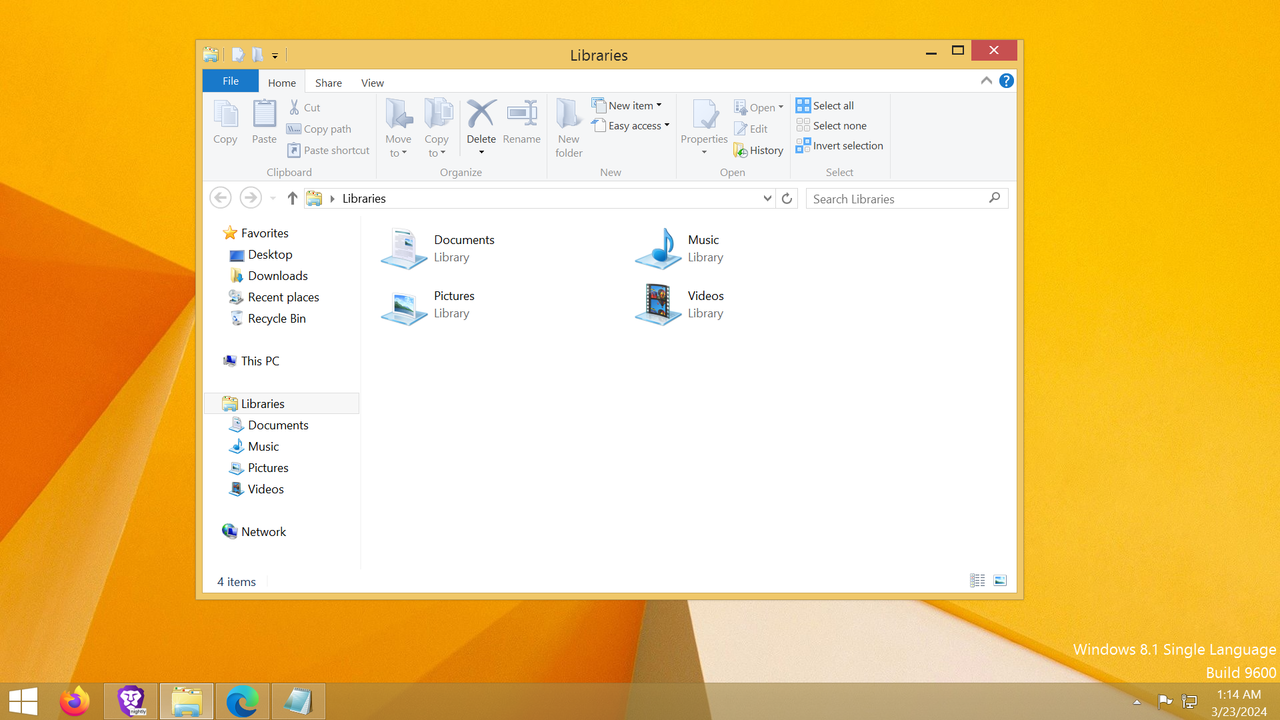Screen dimensions: 1280x720
Task: Open Recent locations dropdown arrow
Action: click(273, 198)
